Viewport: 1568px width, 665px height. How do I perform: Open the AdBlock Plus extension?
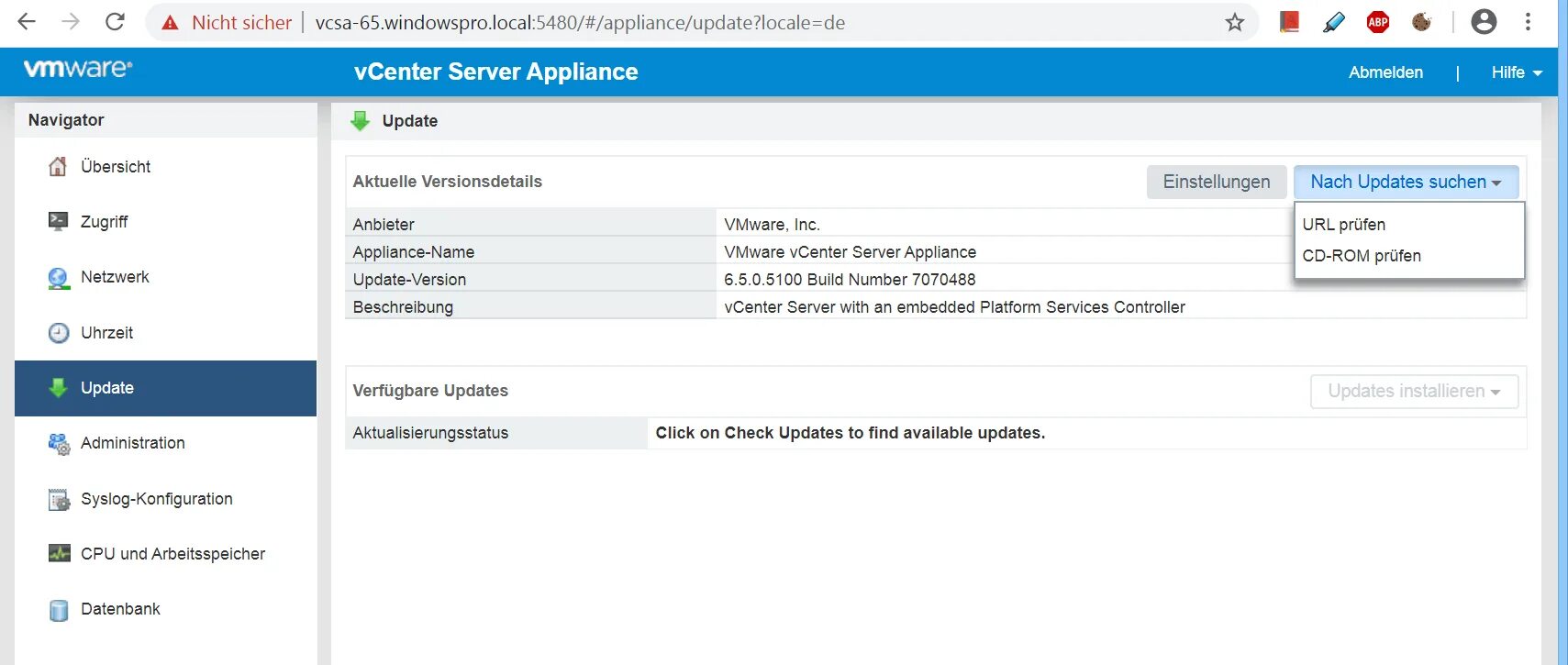point(1377,23)
